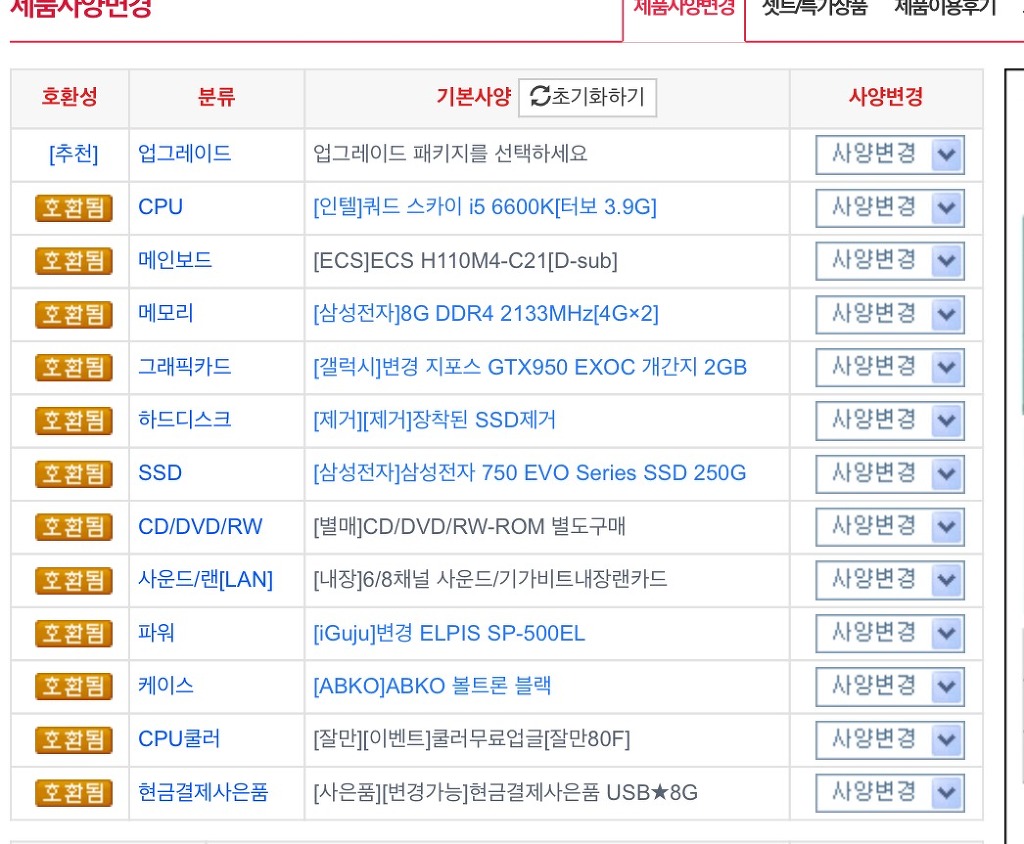Open 사양변경 dropdown for 케이스 row
This screenshot has width=1024, height=844.
coord(889,687)
